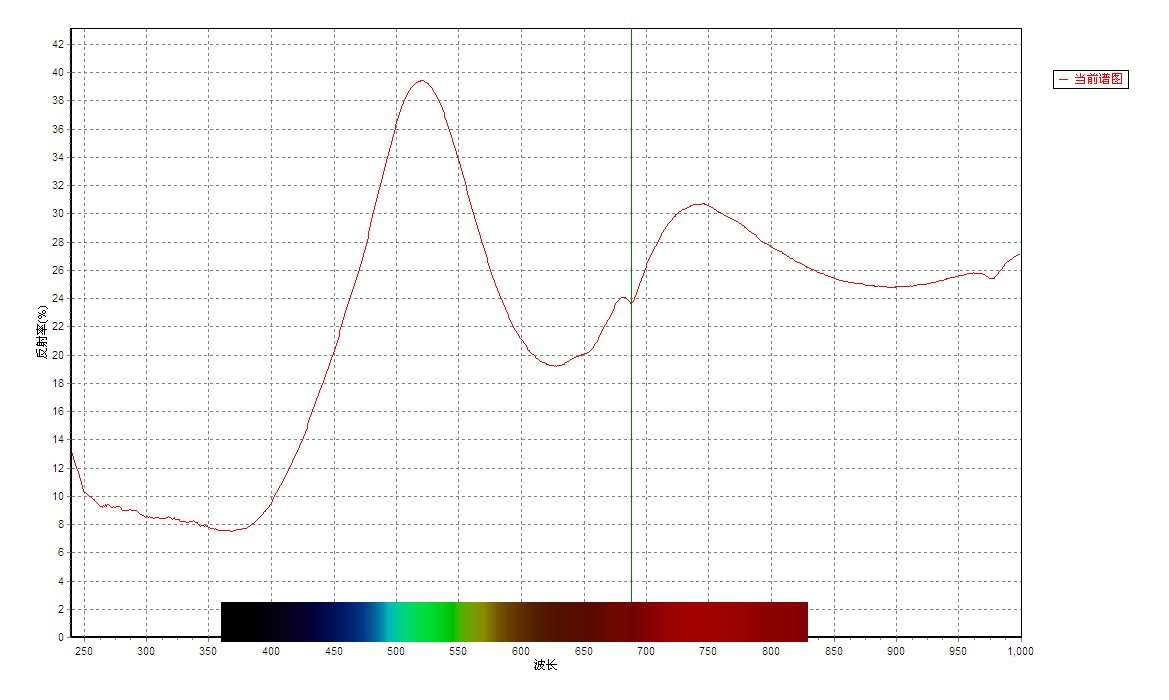Click the 1,000 tick label on the x-axis
This screenshot has width=1169, height=700.
1020,651
